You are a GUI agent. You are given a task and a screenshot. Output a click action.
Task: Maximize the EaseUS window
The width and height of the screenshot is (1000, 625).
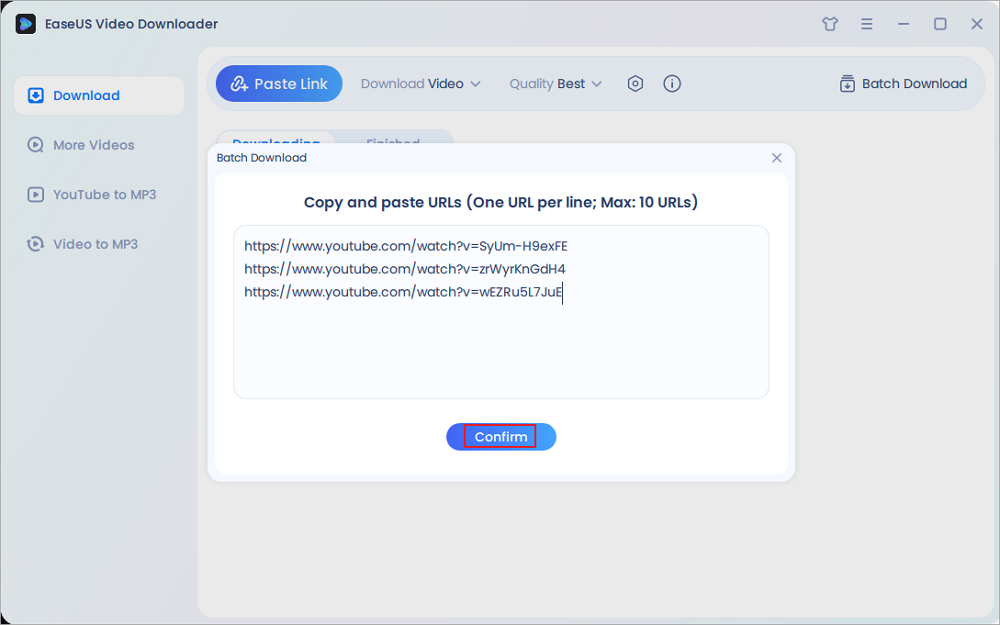point(940,24)
